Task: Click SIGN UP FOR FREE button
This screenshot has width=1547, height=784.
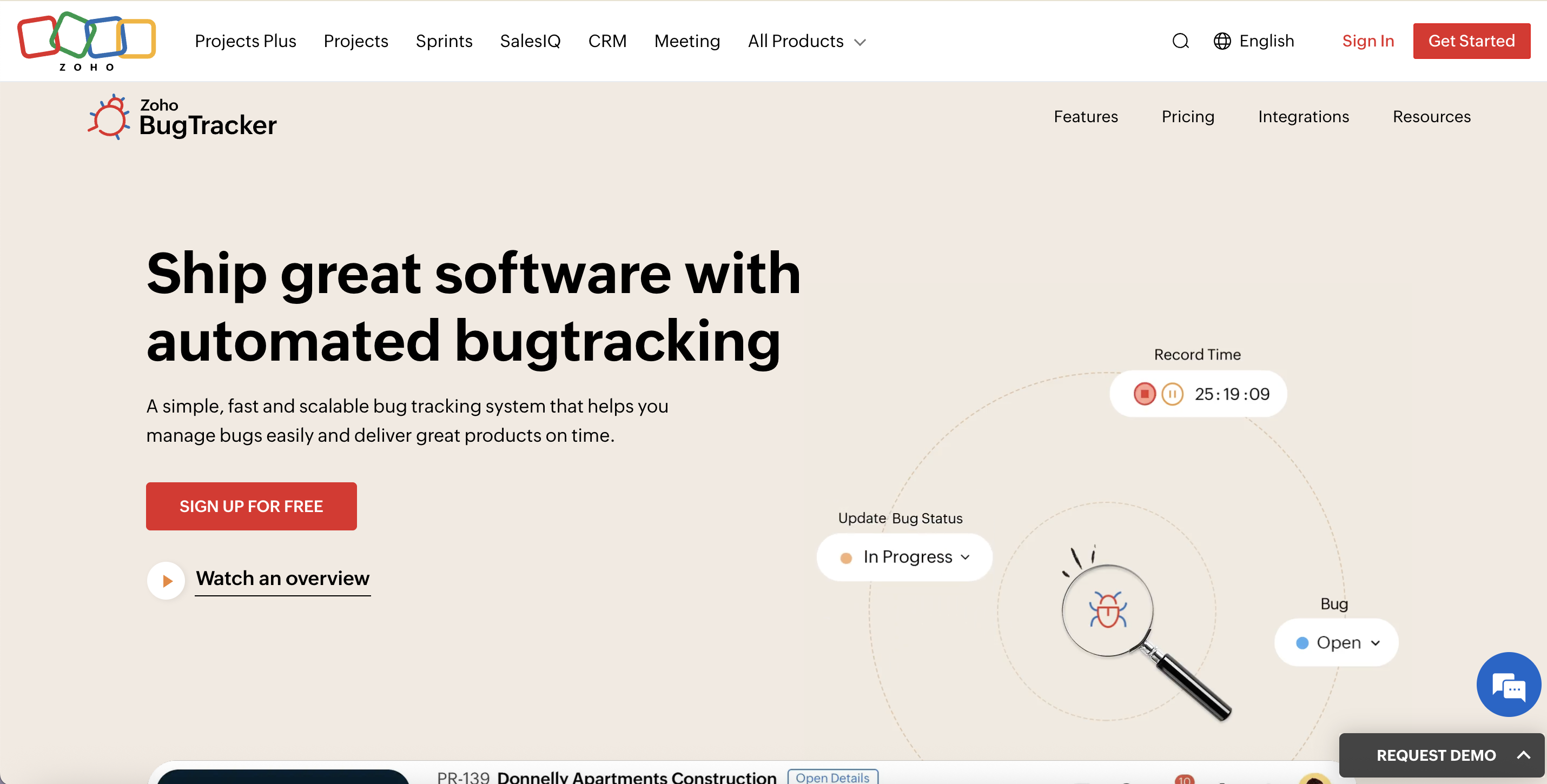Action: 251,506
